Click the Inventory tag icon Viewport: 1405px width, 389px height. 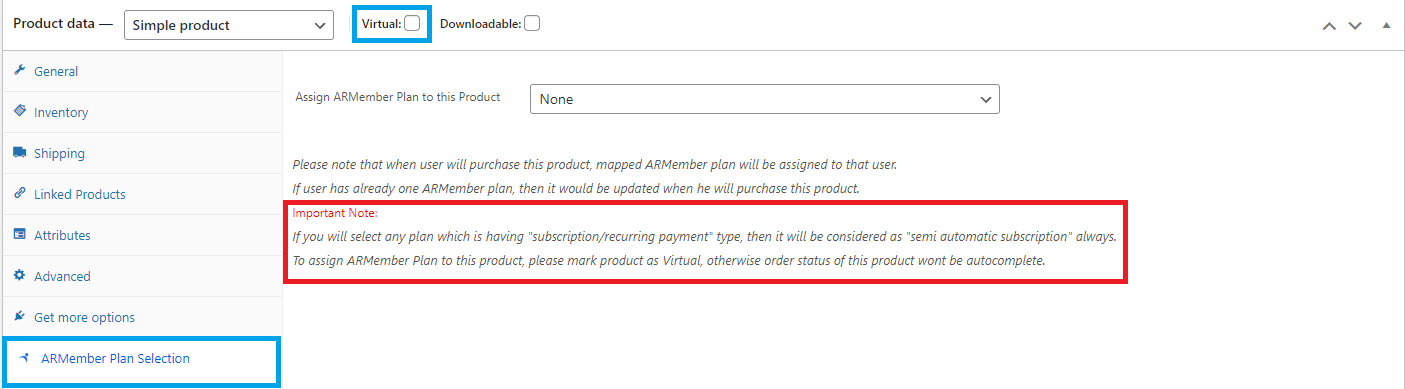click(x=20, y=112)
